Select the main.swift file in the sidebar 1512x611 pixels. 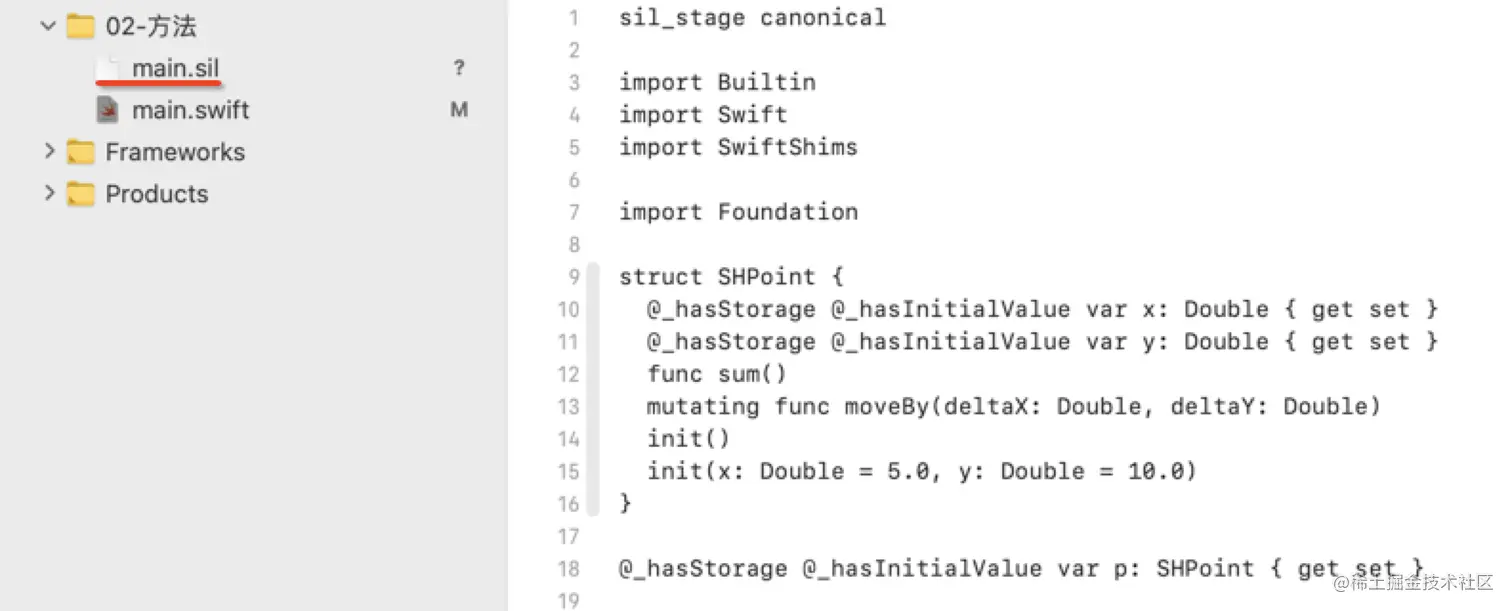(190, 110)
